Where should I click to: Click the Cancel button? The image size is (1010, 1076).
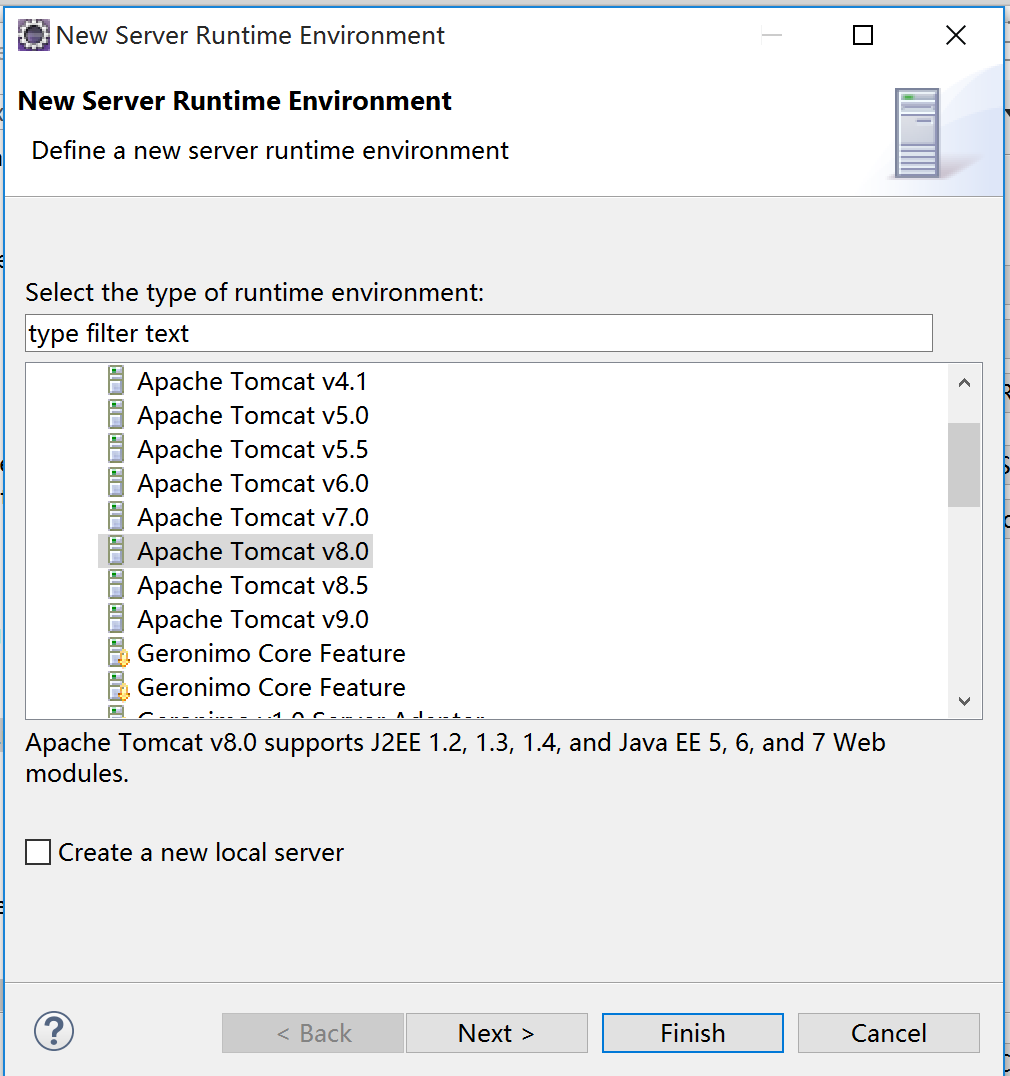point(889,1033)
